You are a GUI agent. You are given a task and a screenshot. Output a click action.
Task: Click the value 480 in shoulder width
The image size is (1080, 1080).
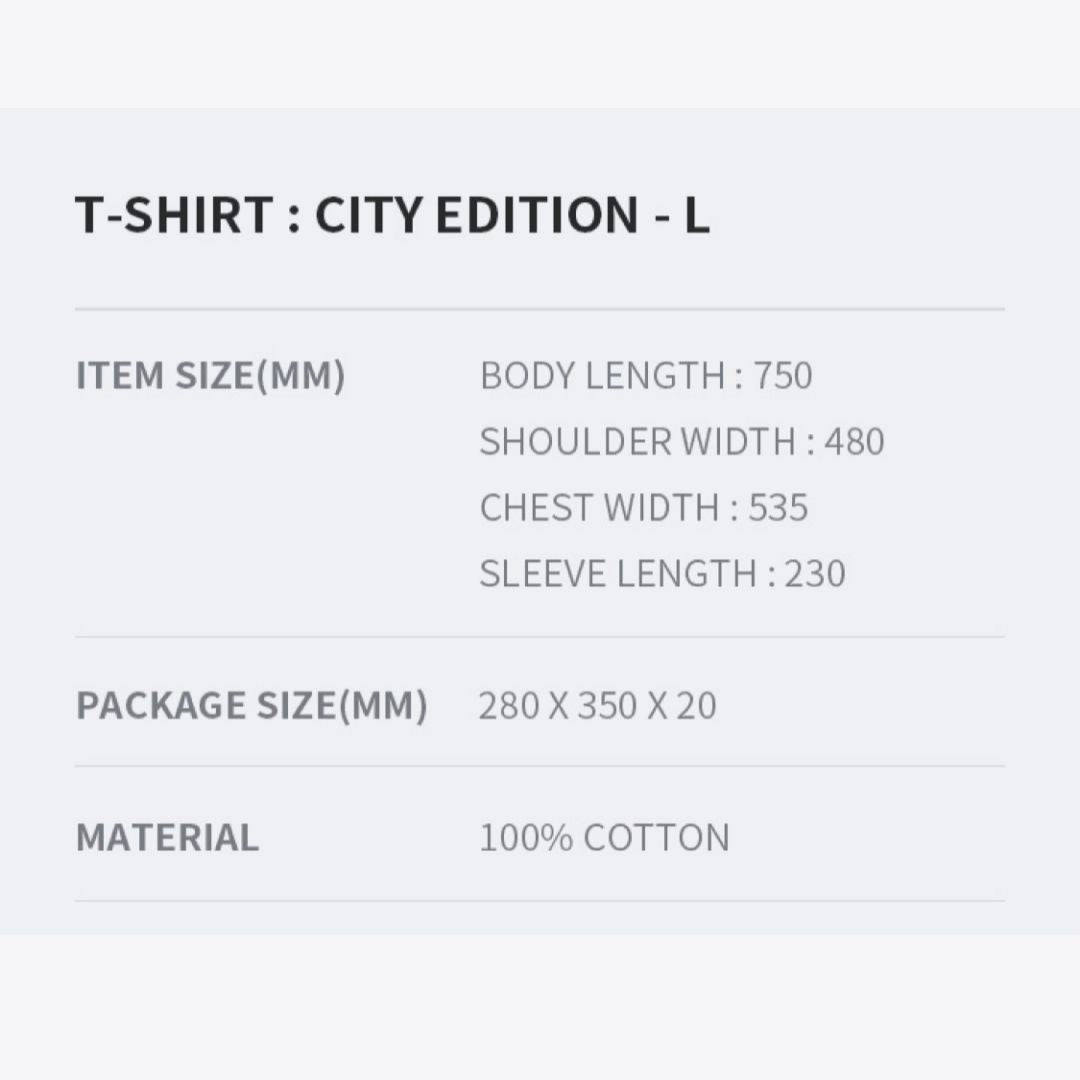tap(855, 442)
